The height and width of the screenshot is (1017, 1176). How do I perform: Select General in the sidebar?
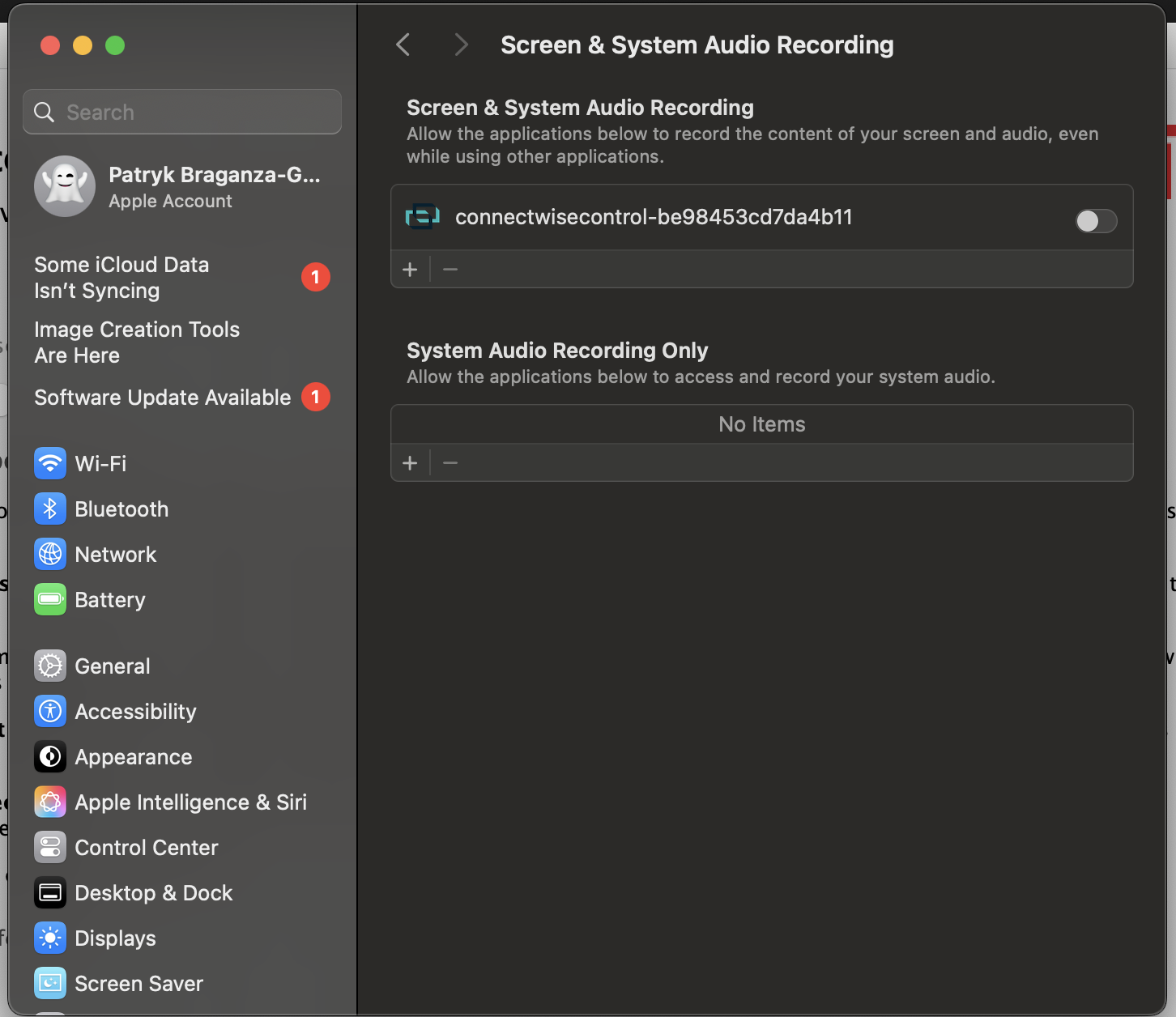click(113, 666)
